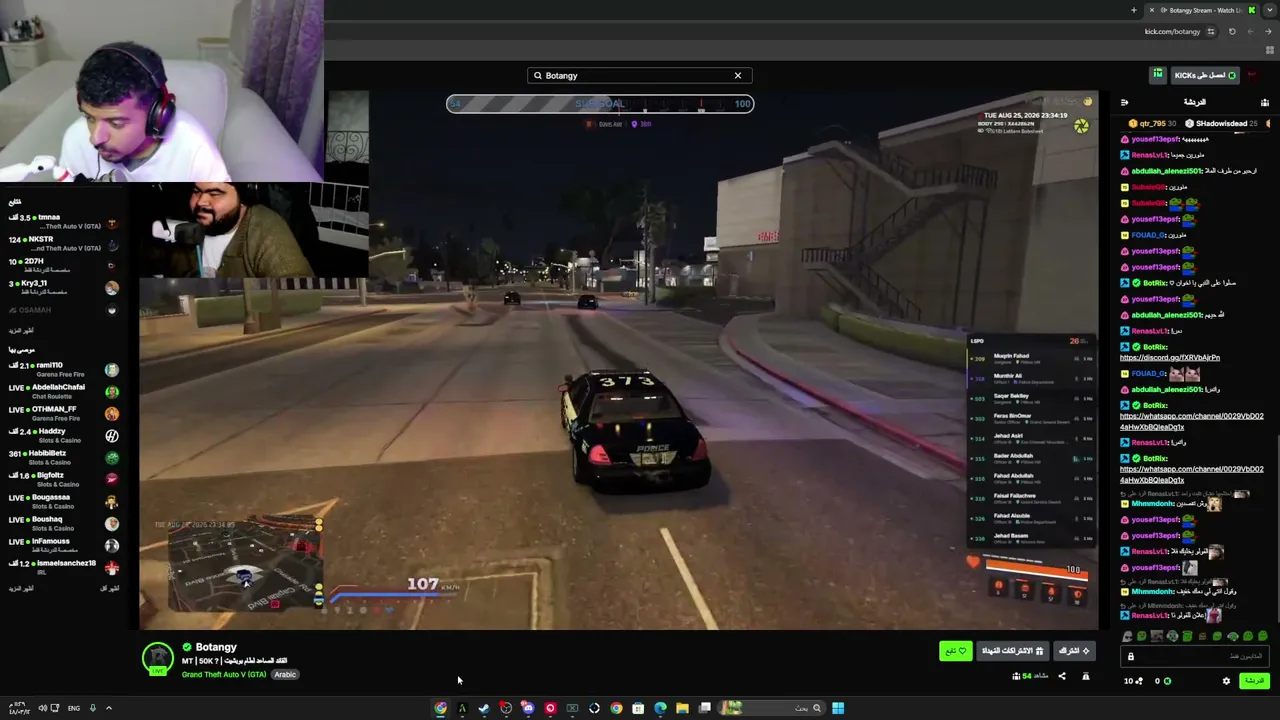Click the Botangy search input
Viewport: 1280px width, 720px height.
640,76
